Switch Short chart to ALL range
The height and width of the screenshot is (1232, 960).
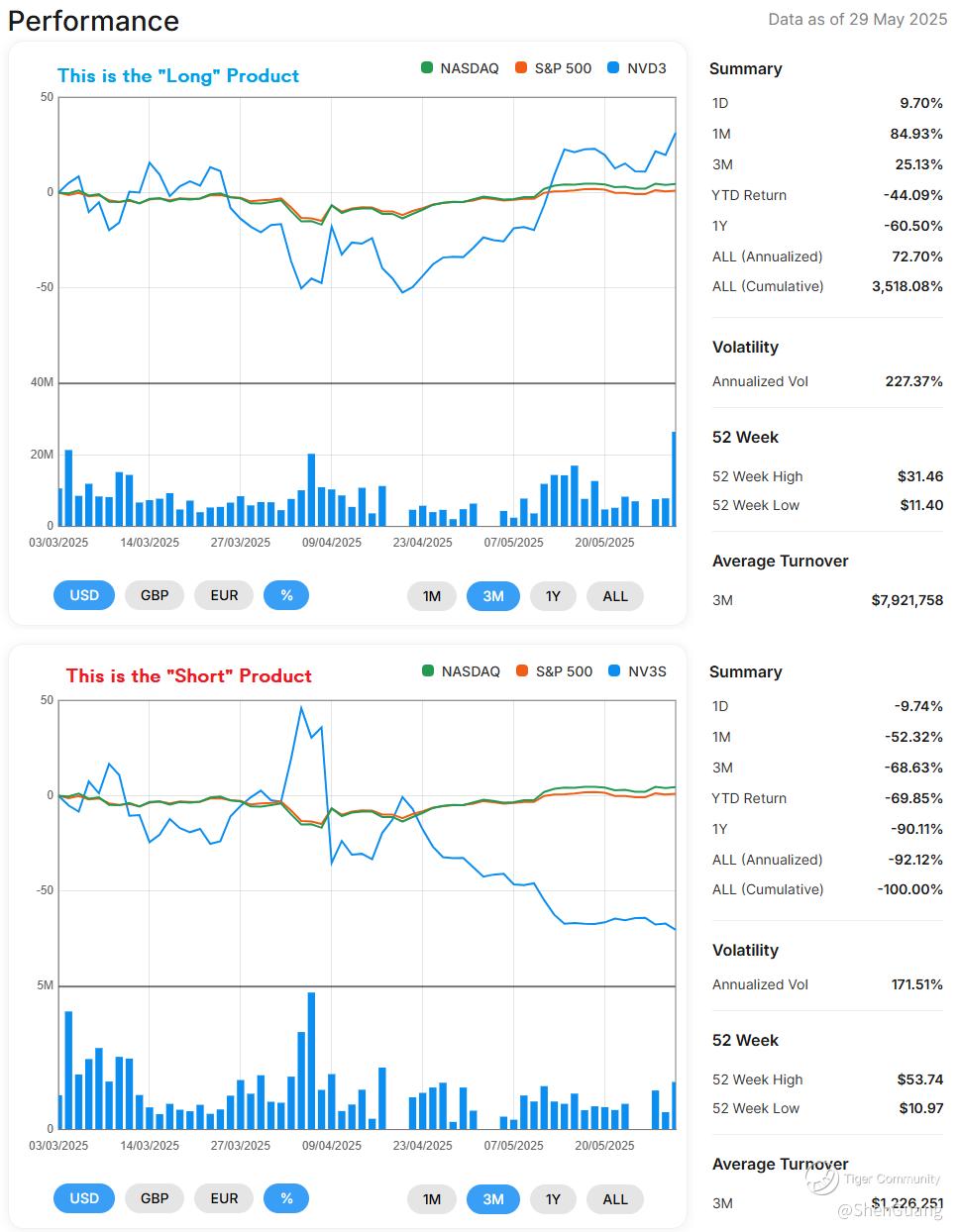615,1199
